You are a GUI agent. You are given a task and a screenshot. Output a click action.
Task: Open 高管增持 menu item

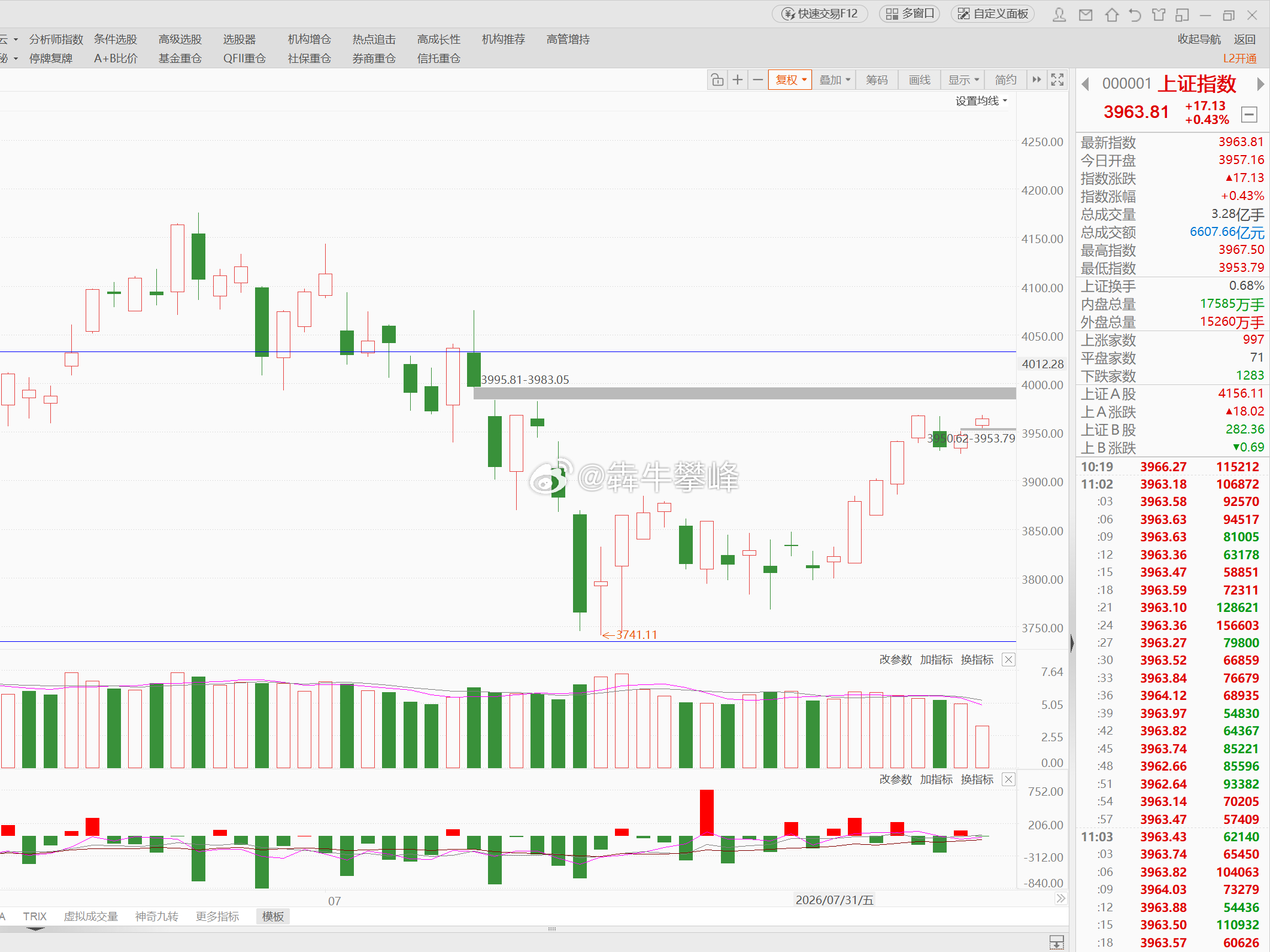[568, 40]
